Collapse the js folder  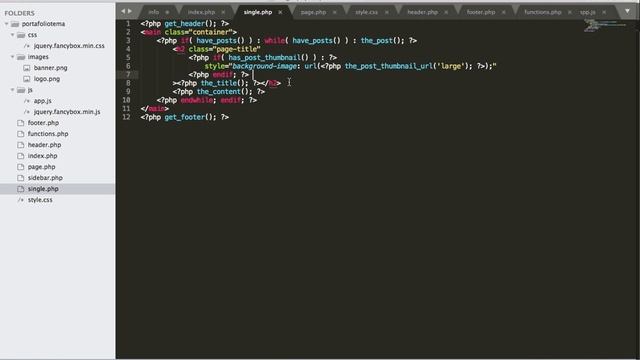coord(13,90)
